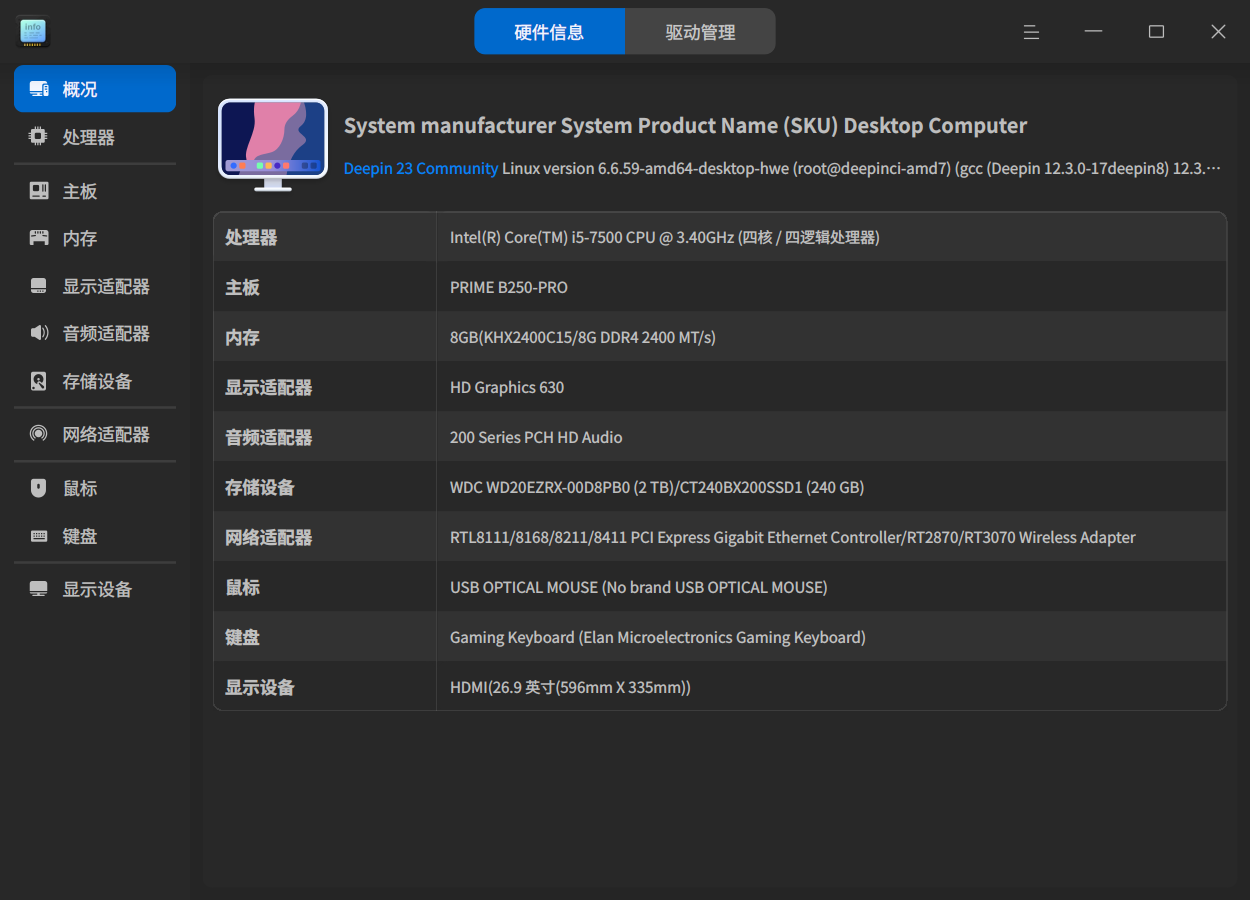This screenshot has height=900, width=1250.
Task: Open the Deepin 23 Community link
Action: point(421,168)
